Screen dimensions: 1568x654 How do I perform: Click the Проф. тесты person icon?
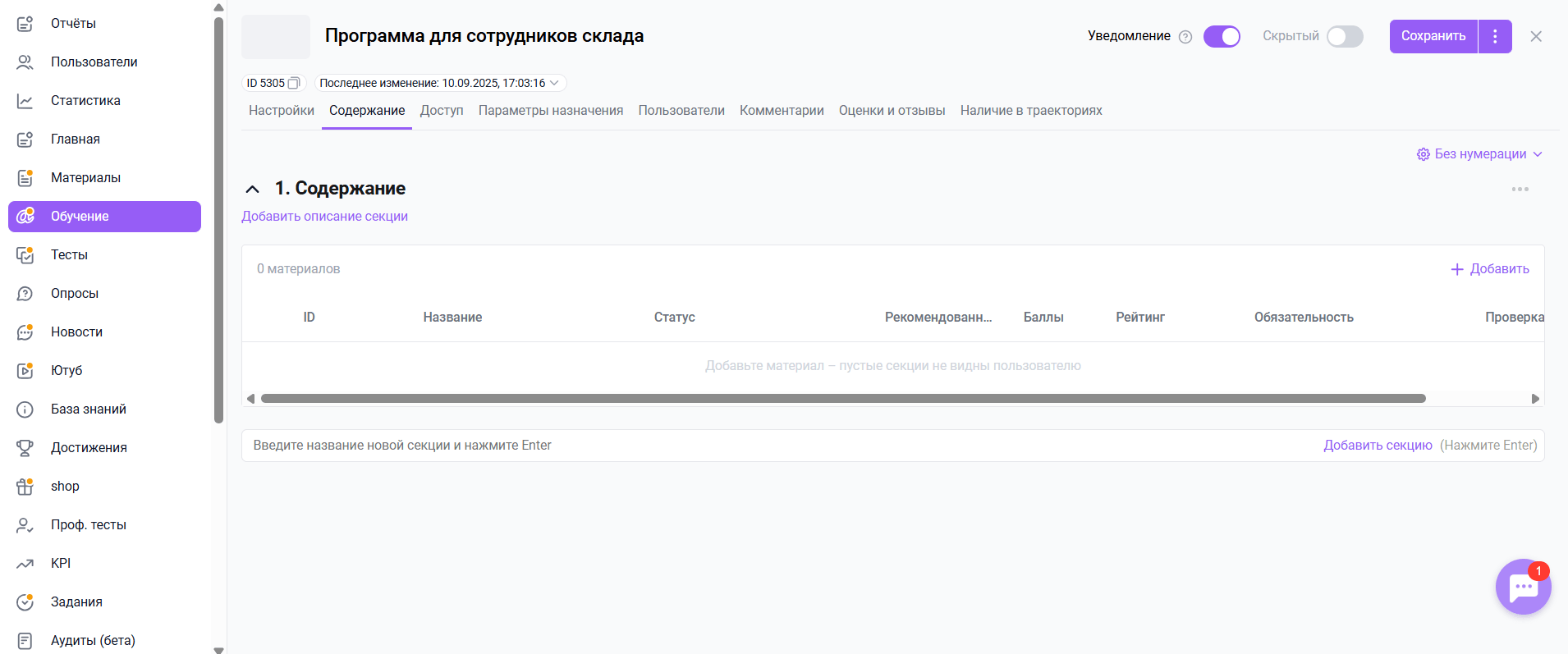(25, 525)
